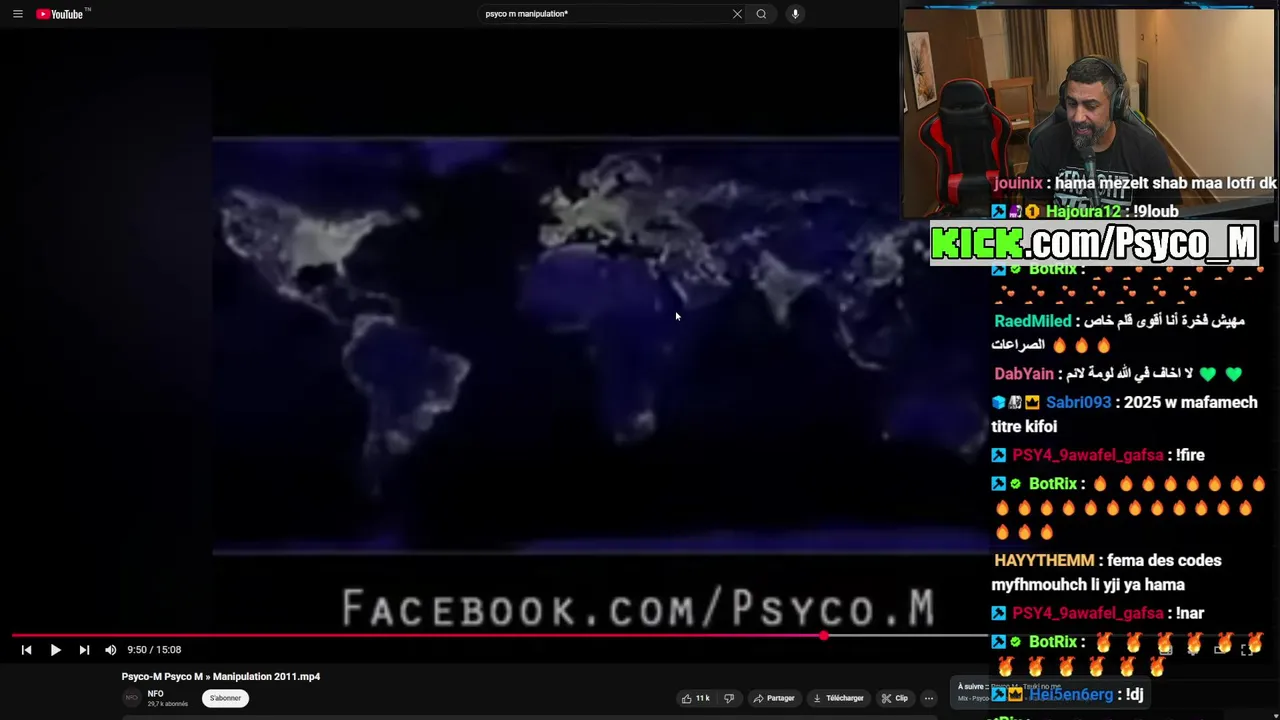Clear the search box with the X
Image resolution: width=1280 pixels, height=720 pixels.
(737, 14)
